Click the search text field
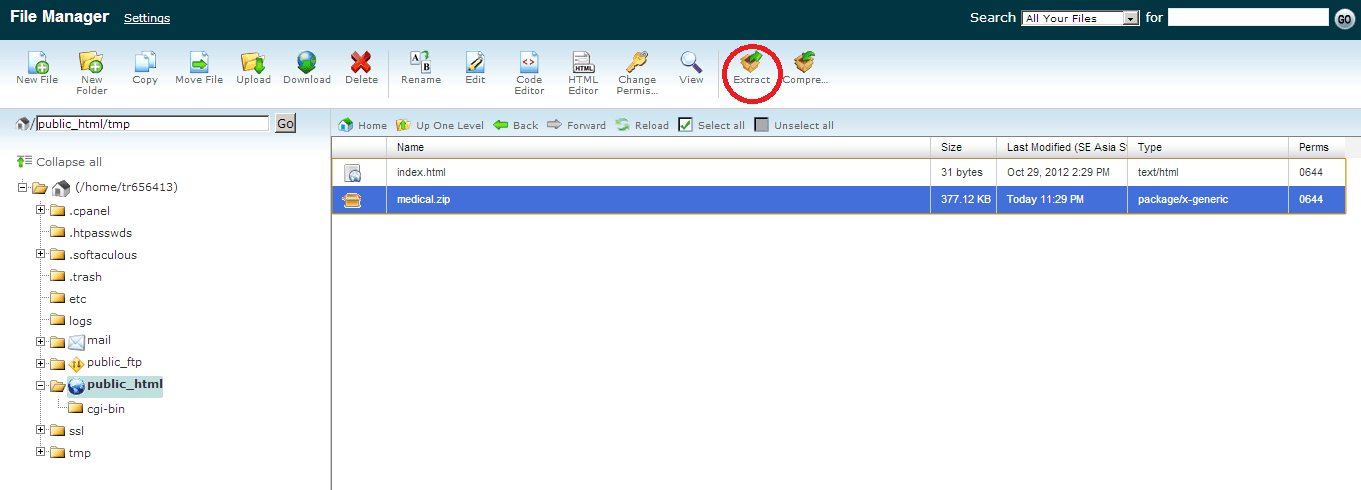Screen dimensions: 1361x490 point(1248,17)
